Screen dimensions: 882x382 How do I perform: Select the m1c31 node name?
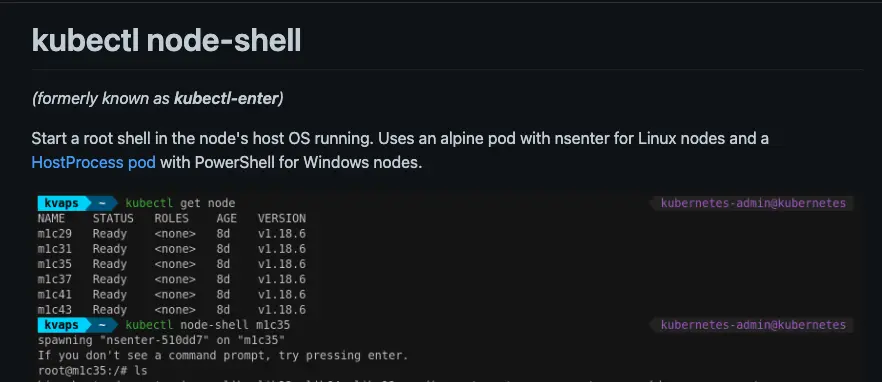pyautogui.click(x=55, y=249)
